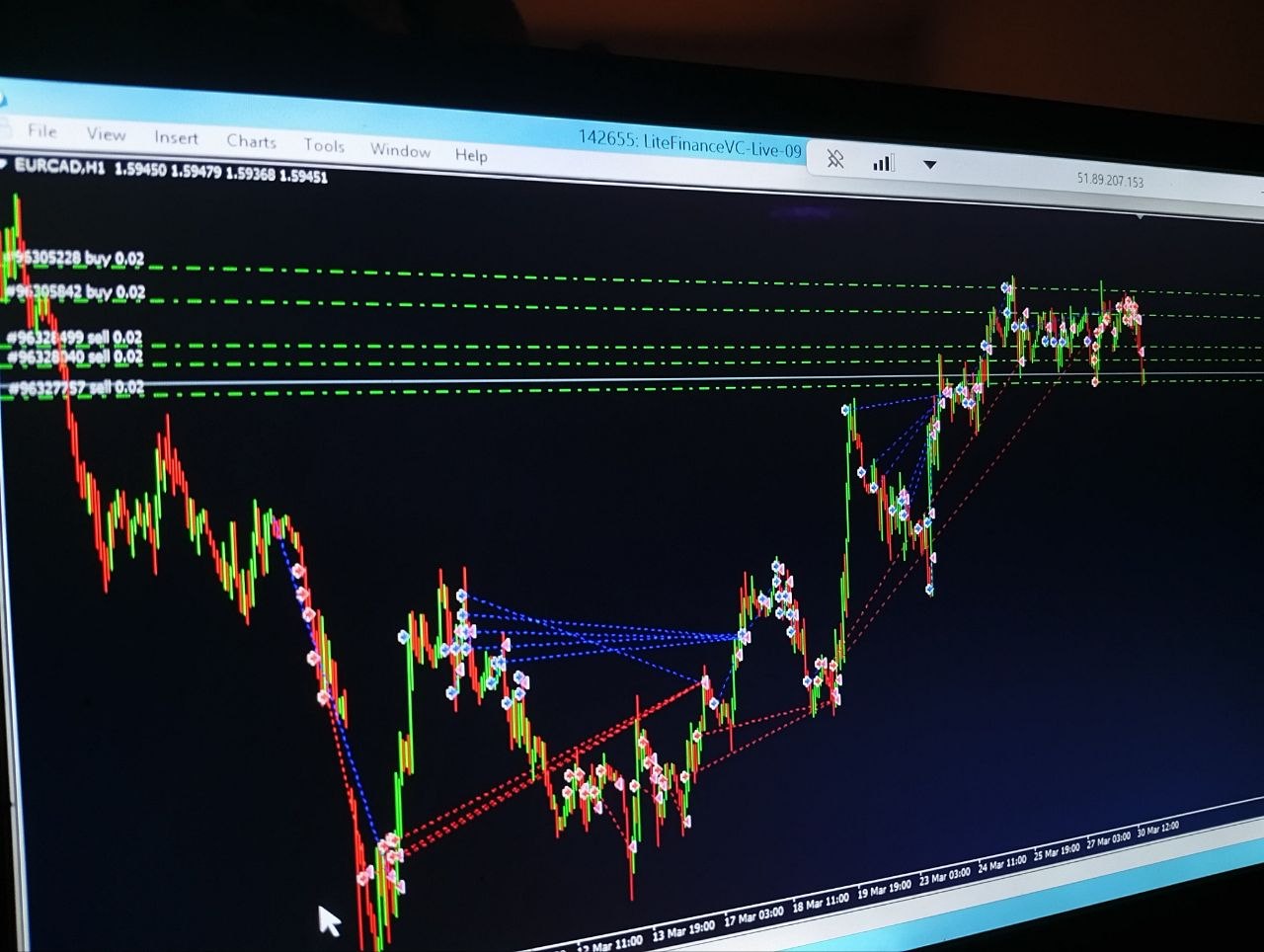1264x952 pixels.
Task: Select the connection signal bars icon
Action: pos(882,161)
